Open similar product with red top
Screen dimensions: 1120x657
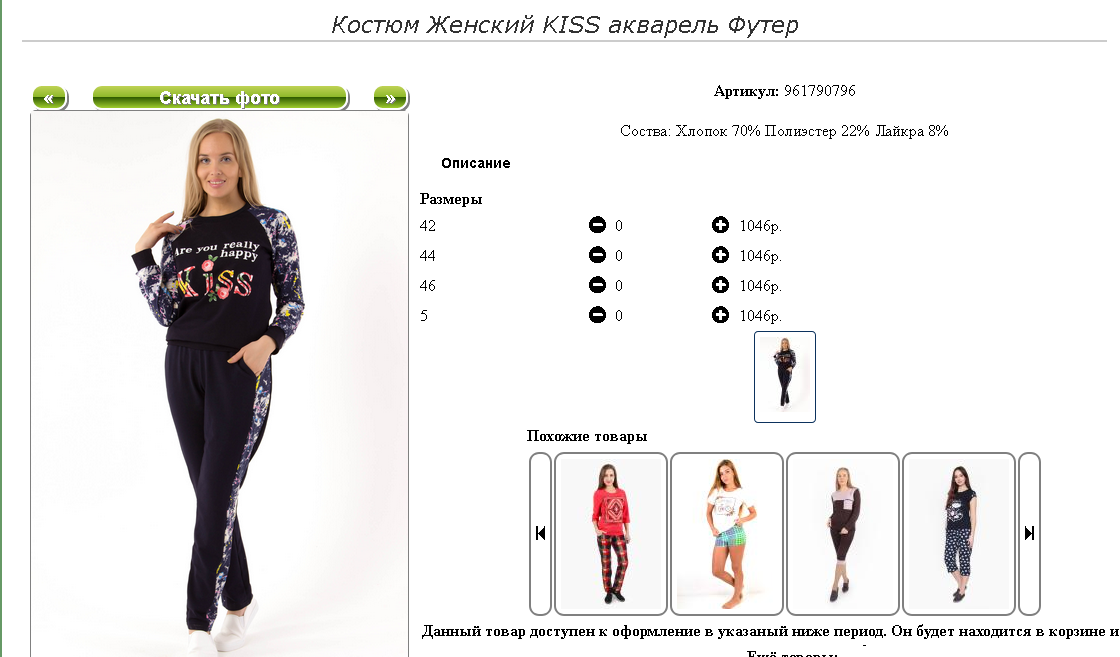611,533
